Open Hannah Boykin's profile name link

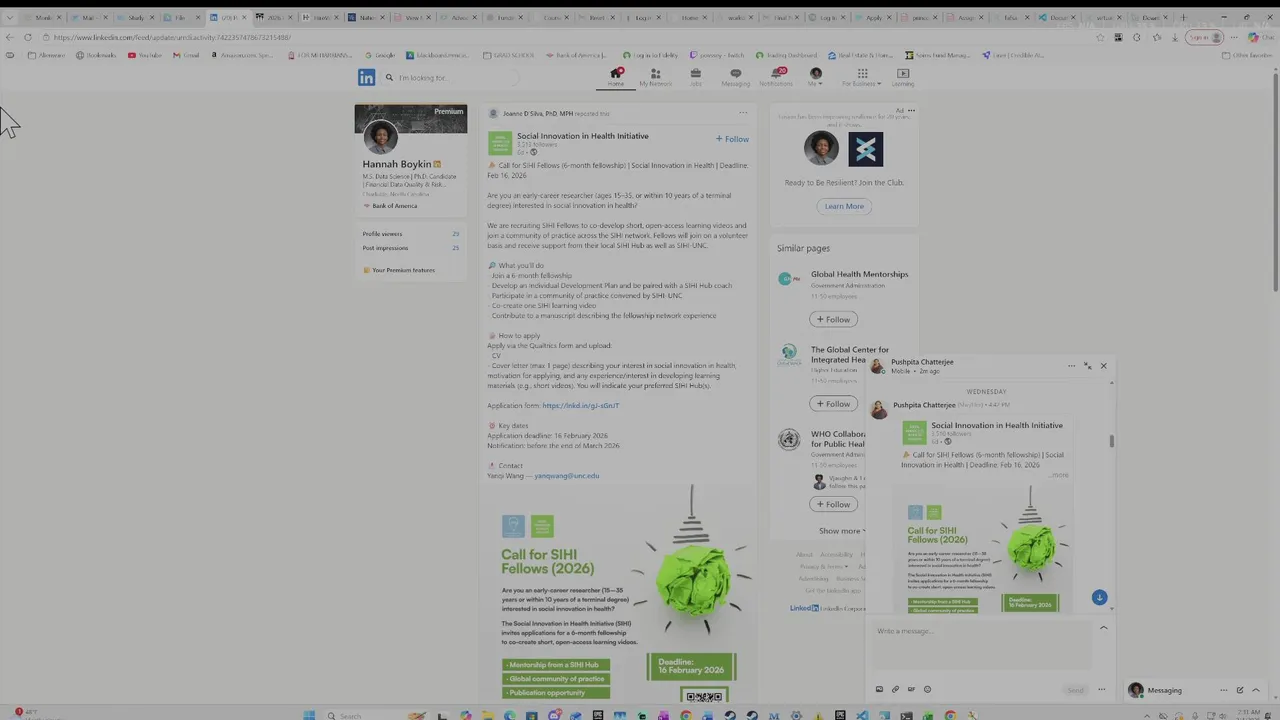[397, 164]
